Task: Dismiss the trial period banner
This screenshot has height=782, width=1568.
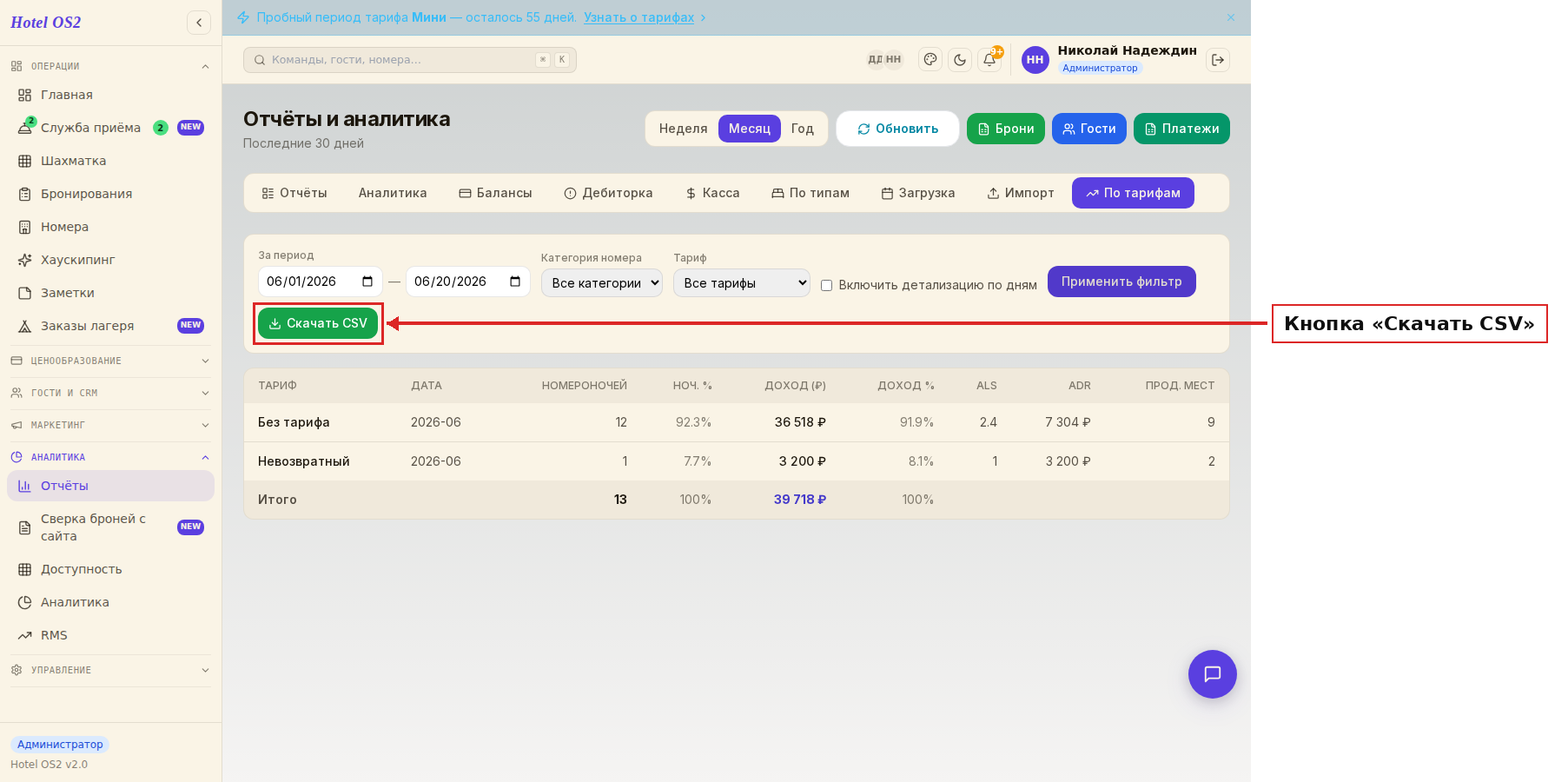Action: 1231,17
